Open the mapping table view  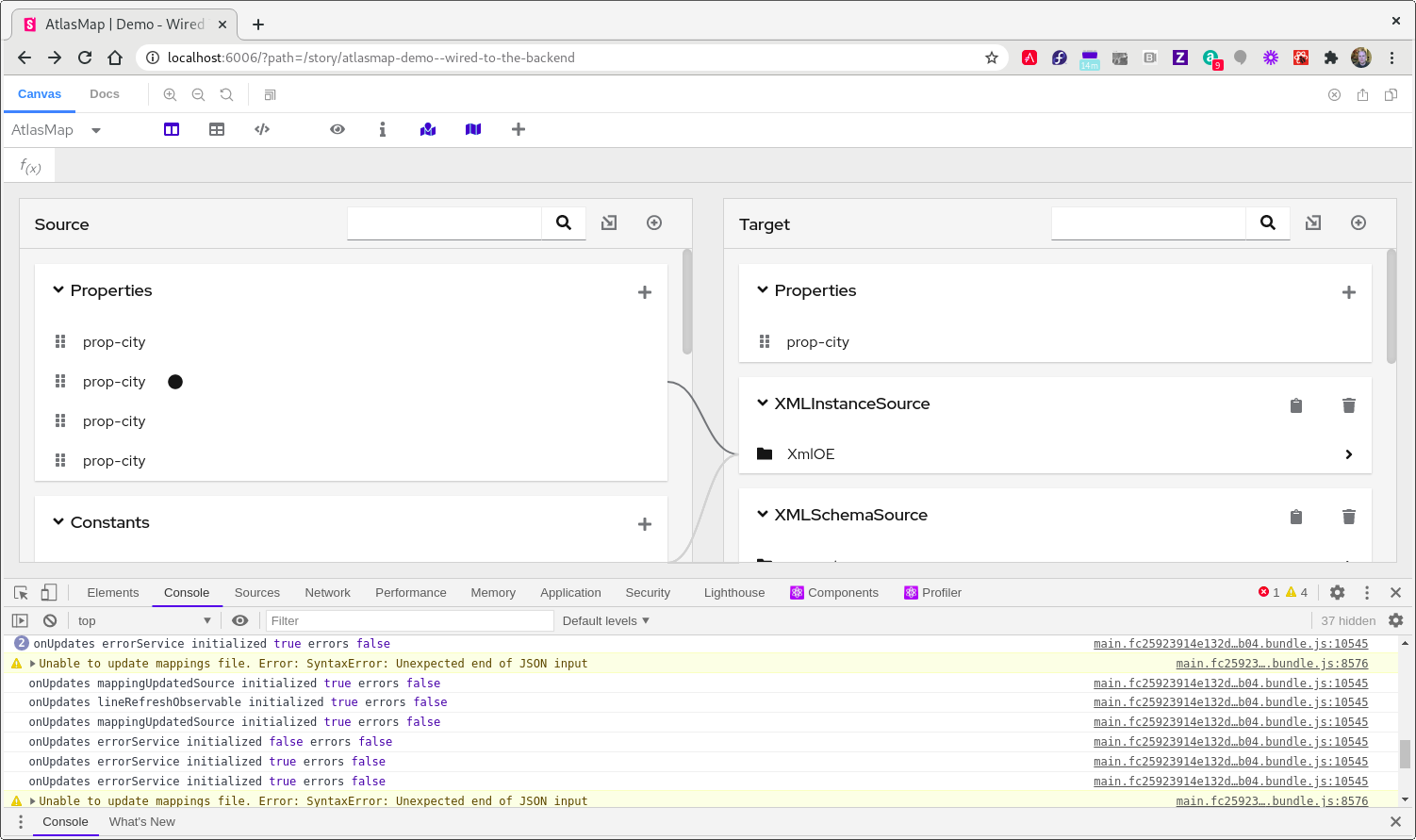[x=217, y=129]
